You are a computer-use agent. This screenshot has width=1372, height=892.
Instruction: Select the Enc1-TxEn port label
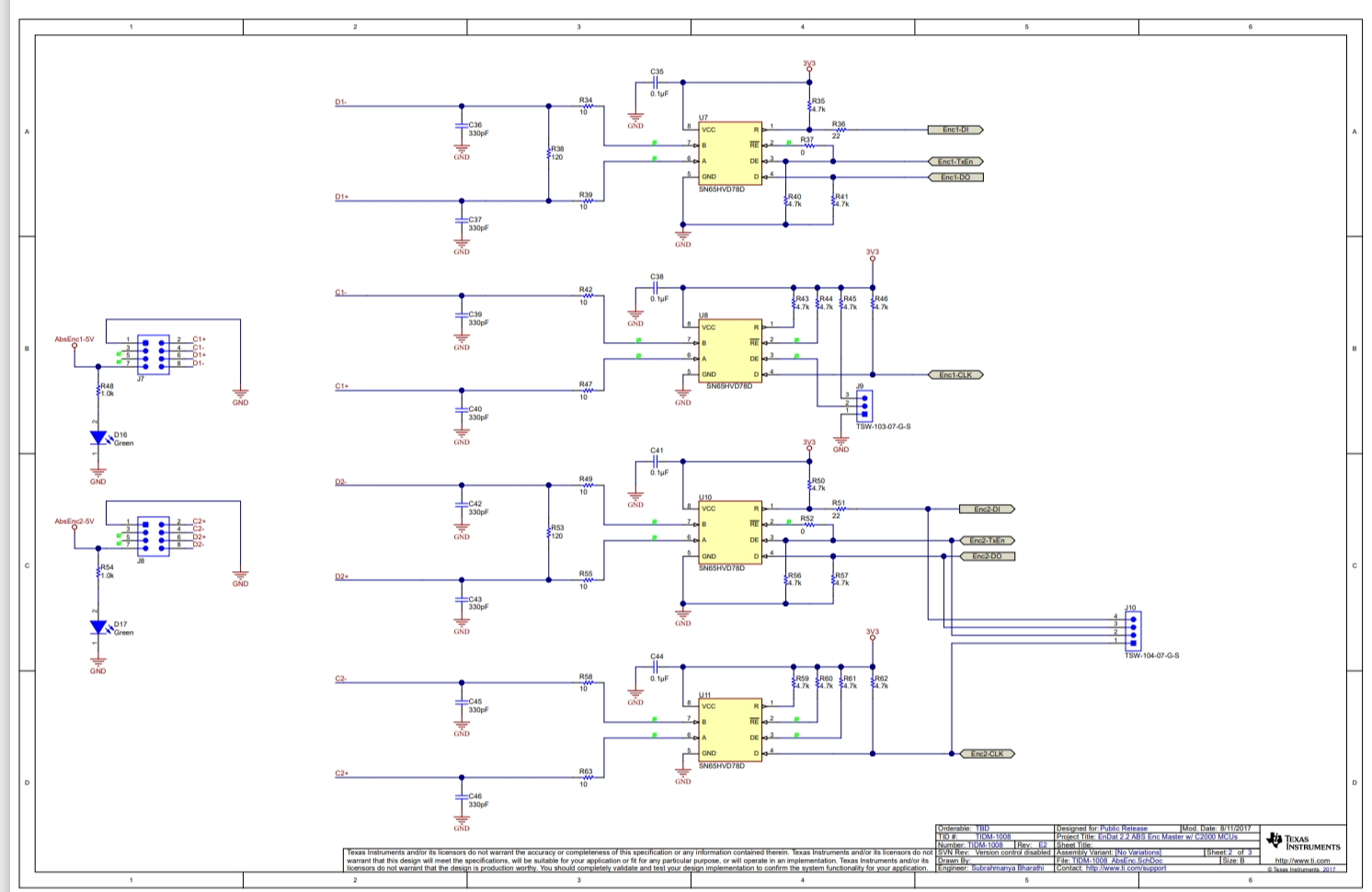tap(956, 162)
